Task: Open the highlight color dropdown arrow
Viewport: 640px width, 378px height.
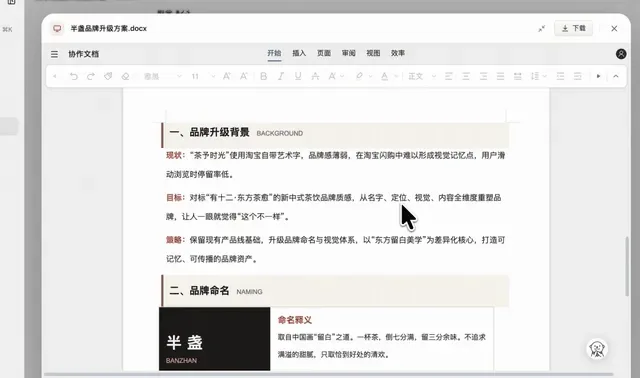Action: 370,76
